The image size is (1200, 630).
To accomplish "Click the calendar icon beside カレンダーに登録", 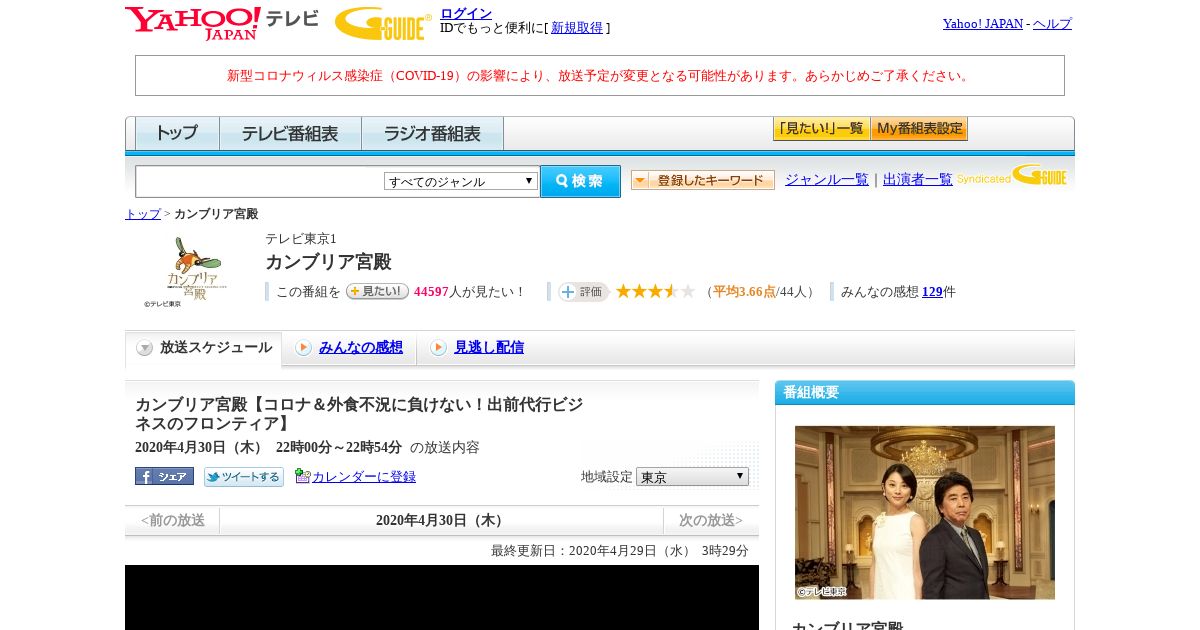I will coord(302,476).
